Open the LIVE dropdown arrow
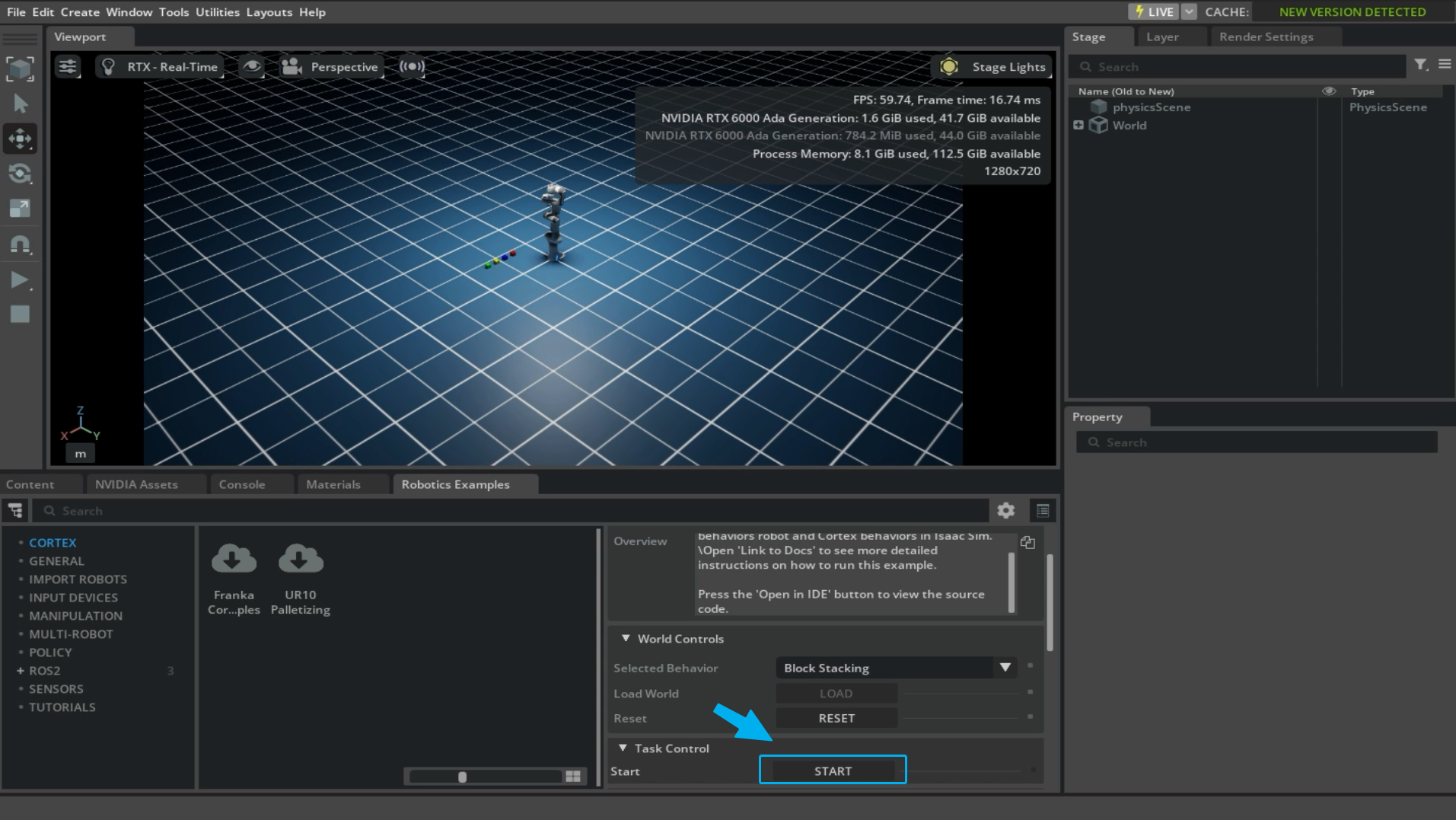The width and height of the screenshot is (1456, 820). pos(1189,11)
